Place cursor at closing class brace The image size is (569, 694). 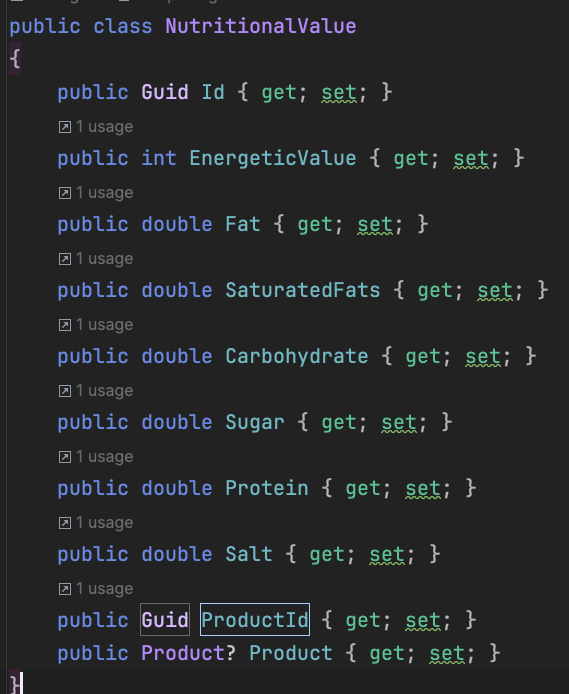click(15, 683)
